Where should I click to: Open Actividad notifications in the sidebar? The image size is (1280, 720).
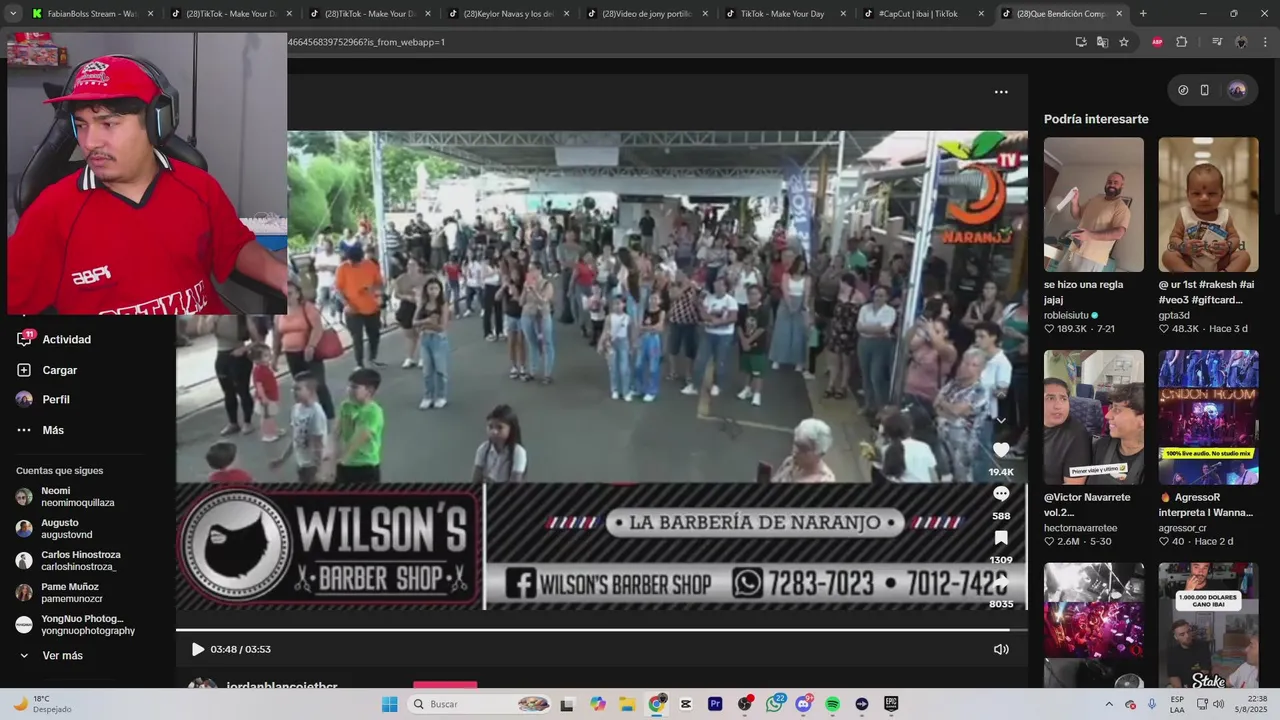54,339
